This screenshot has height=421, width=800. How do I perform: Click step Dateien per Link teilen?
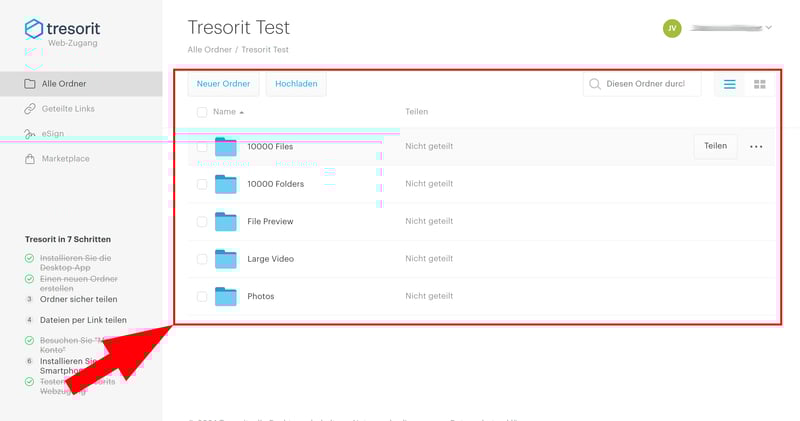tap(83, 320)
